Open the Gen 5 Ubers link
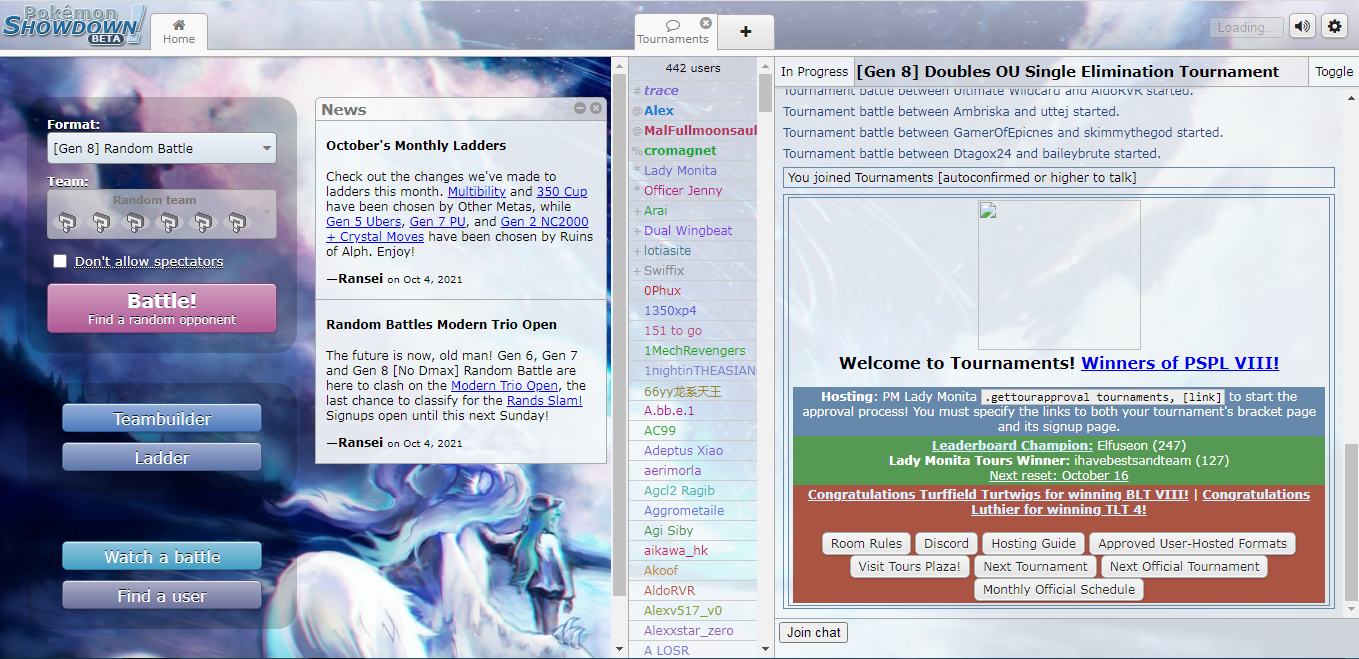The height and width of the screenshot is (659, 1359). [x=365, y=221]
